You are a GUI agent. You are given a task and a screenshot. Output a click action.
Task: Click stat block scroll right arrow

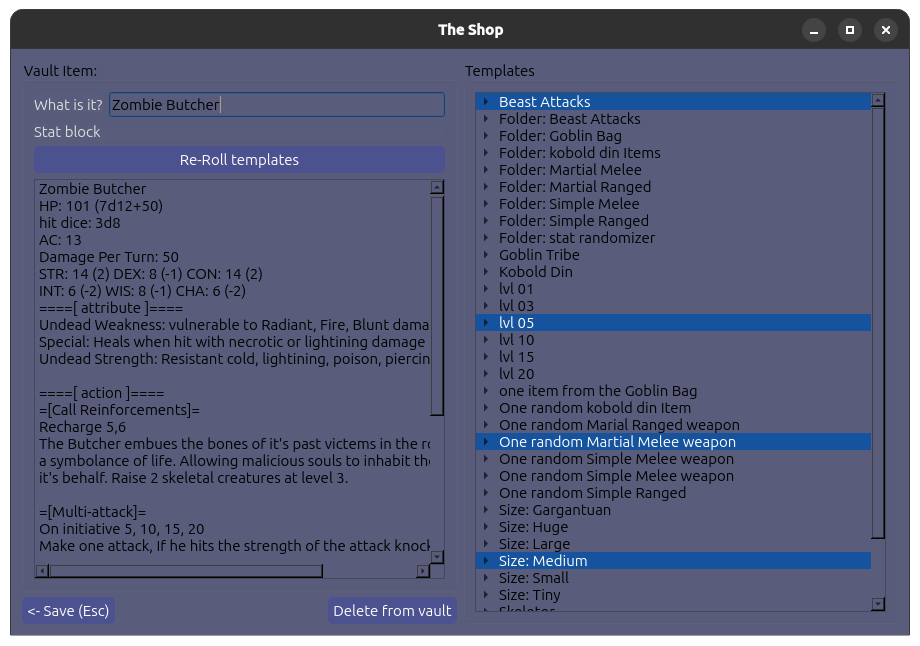click(423, 571)
